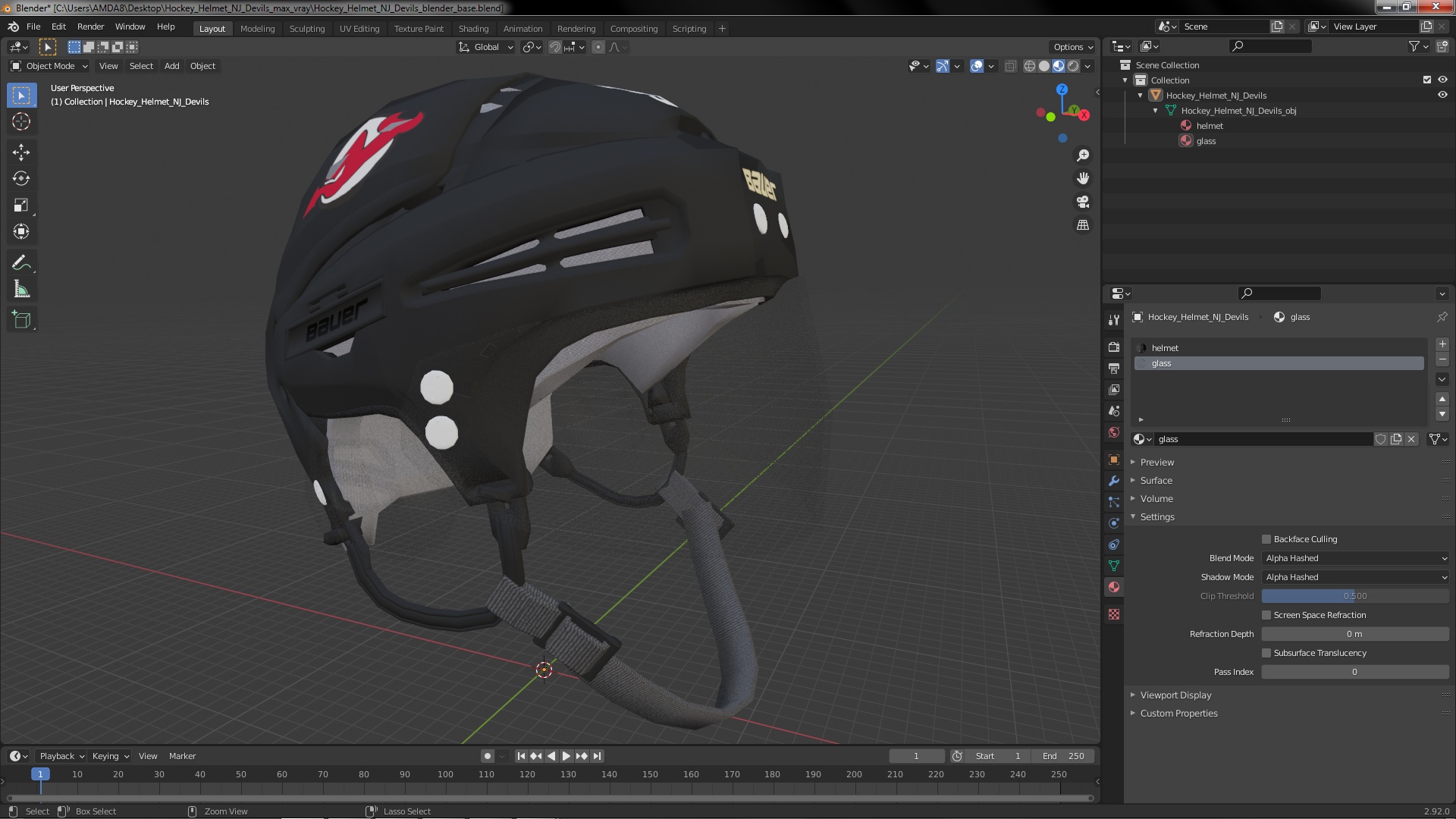This screenshot has height=819, width=1456.
Task: Switch to rendered viewport shading
Action: click(1073, 66)
